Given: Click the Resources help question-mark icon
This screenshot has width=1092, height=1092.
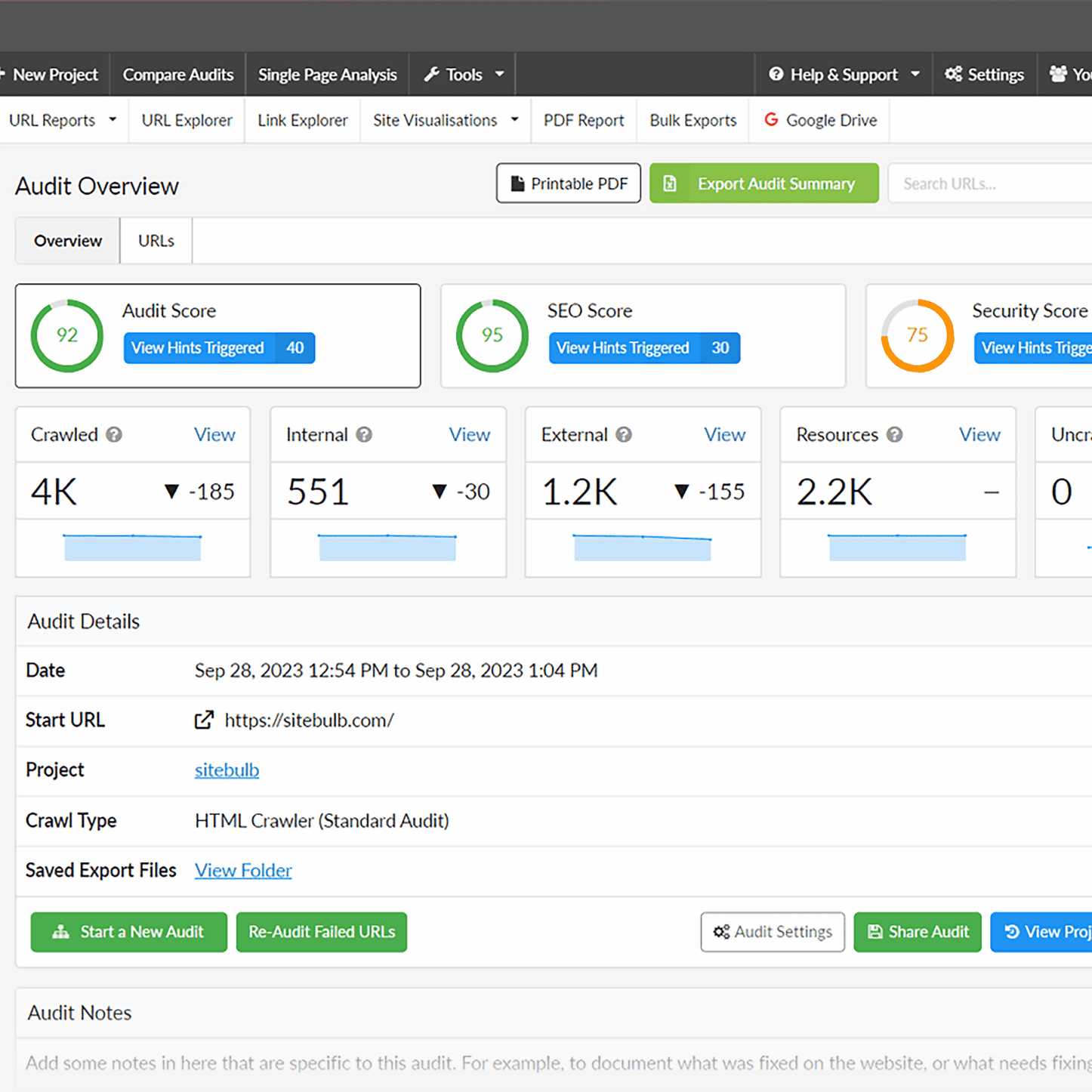Looking at the screenshot, I should pyautogui.click(x=895, y=435).
